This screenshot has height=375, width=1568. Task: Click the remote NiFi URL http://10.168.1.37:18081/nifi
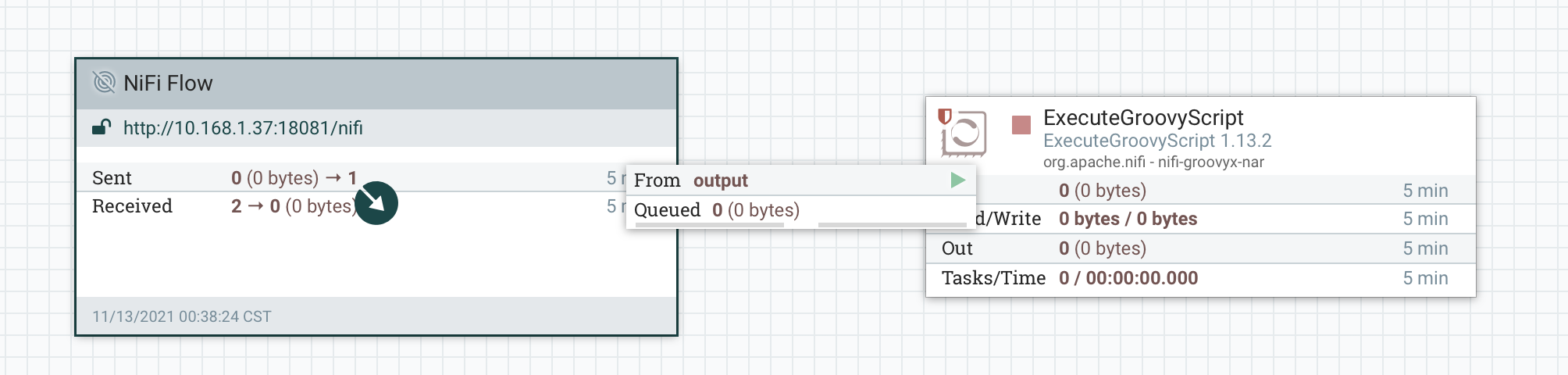(243, 128)
